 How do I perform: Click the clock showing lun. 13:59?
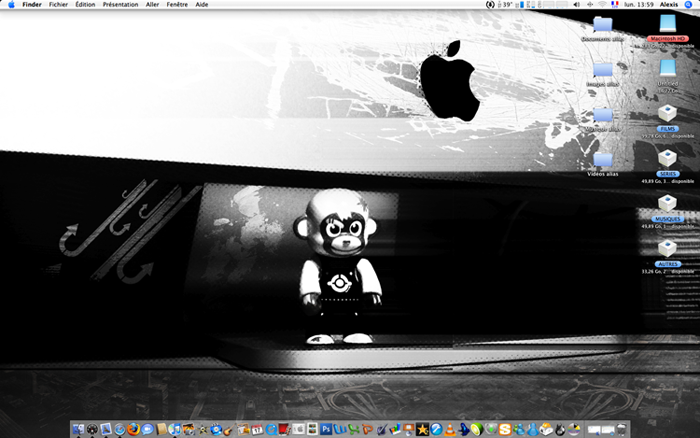[638, 5]
